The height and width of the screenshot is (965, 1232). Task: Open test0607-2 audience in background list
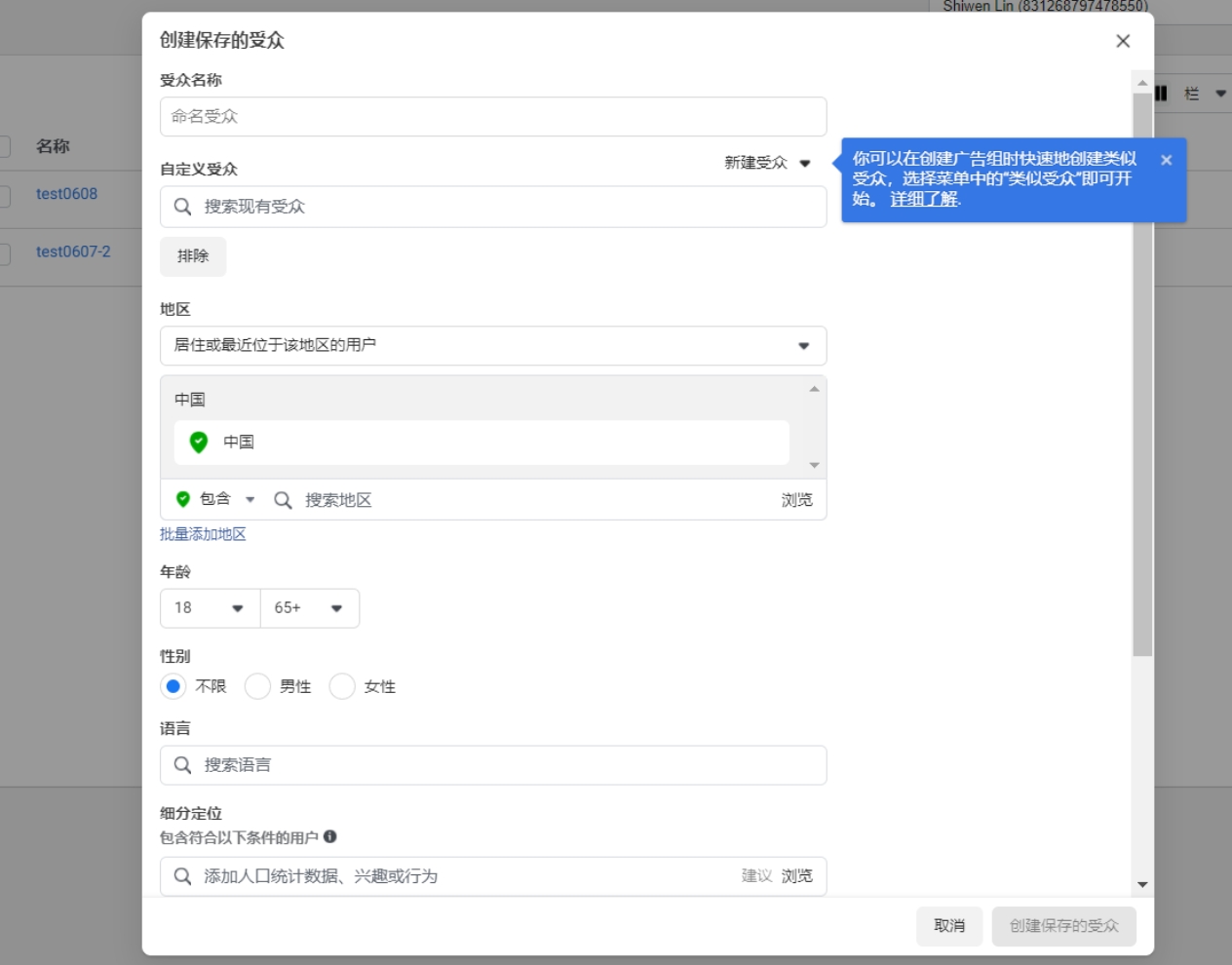[x=73, y=251]
